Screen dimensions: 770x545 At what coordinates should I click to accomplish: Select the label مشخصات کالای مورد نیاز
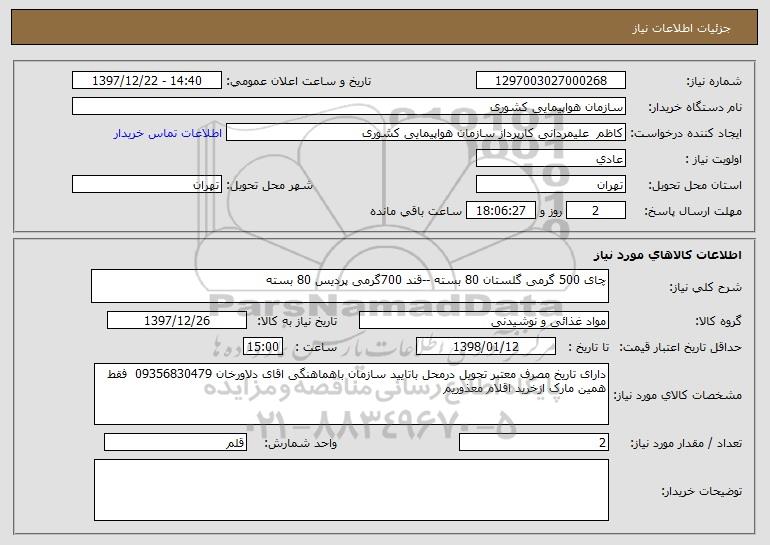point(678,396)
